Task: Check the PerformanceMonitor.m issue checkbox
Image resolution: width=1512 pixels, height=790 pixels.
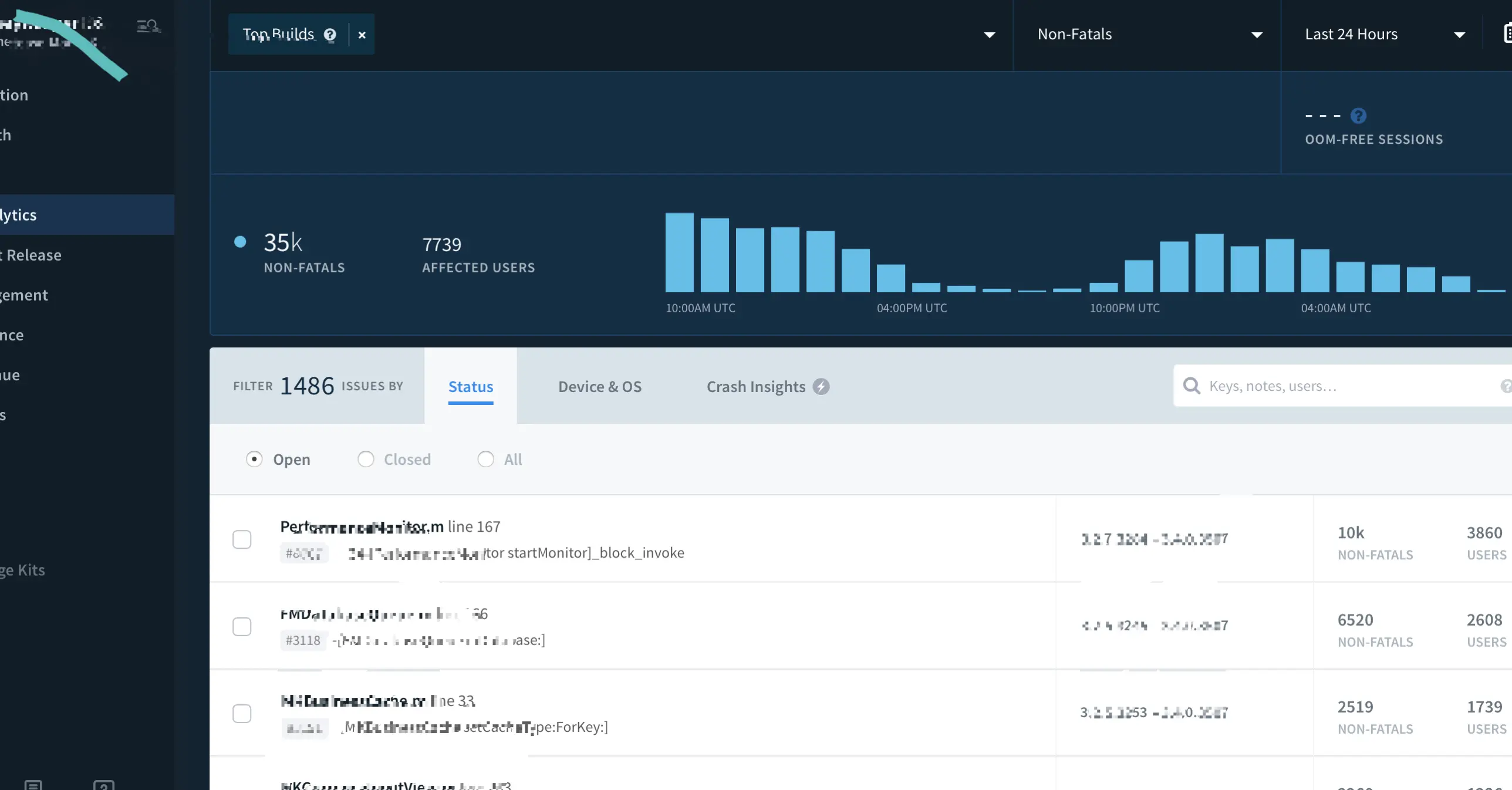Action: 242,539
